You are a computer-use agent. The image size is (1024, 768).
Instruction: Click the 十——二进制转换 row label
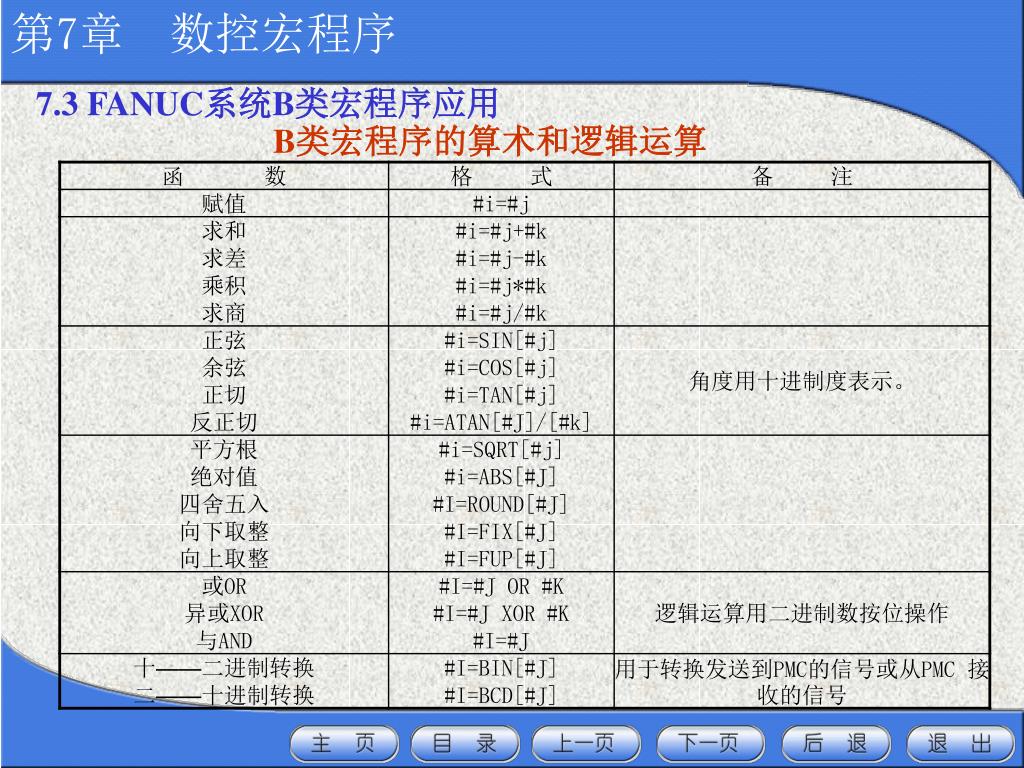pos(224,668)
